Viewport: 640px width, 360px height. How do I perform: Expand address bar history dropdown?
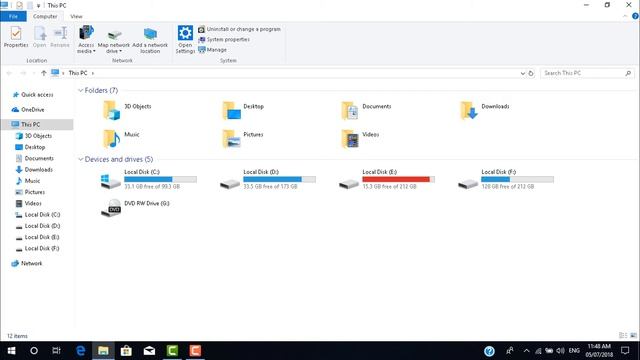pyautogui.click(x=522, y=73)
